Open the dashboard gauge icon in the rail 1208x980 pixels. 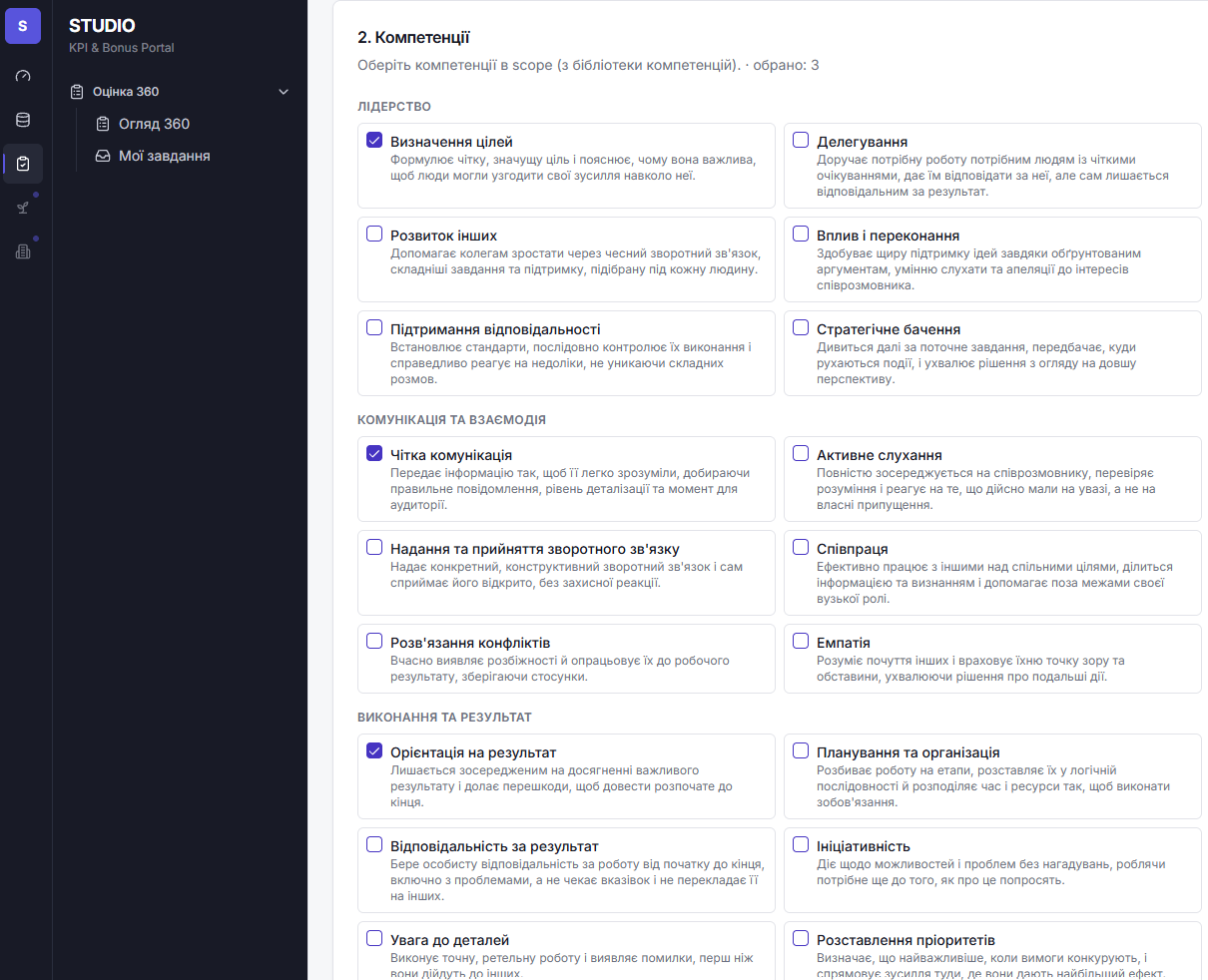click(23, 76)
